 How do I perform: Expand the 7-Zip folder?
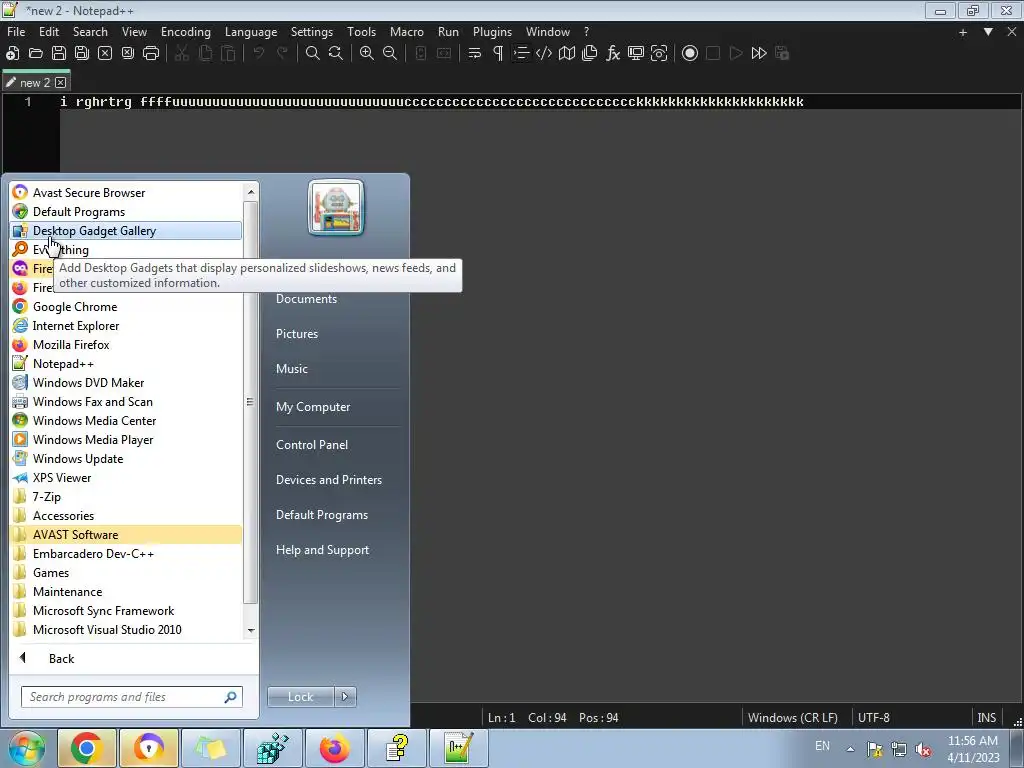click(x=126, y=497)
